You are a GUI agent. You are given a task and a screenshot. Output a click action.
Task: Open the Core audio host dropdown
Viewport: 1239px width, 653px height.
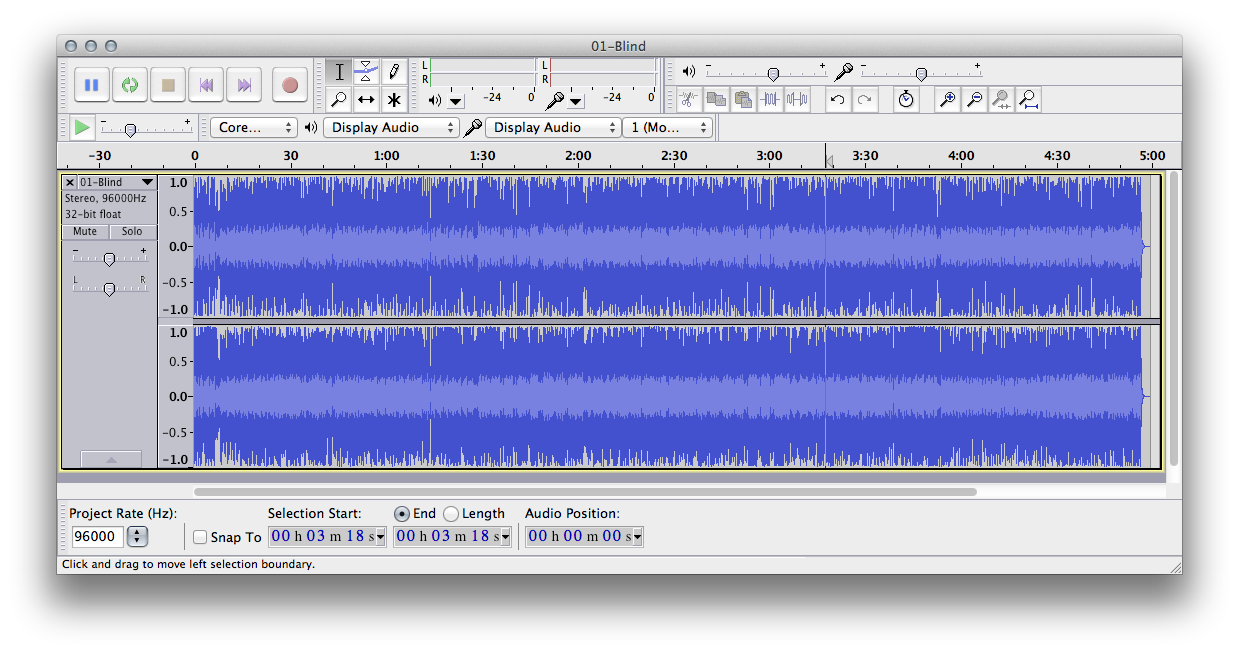(x=254, y=128)
